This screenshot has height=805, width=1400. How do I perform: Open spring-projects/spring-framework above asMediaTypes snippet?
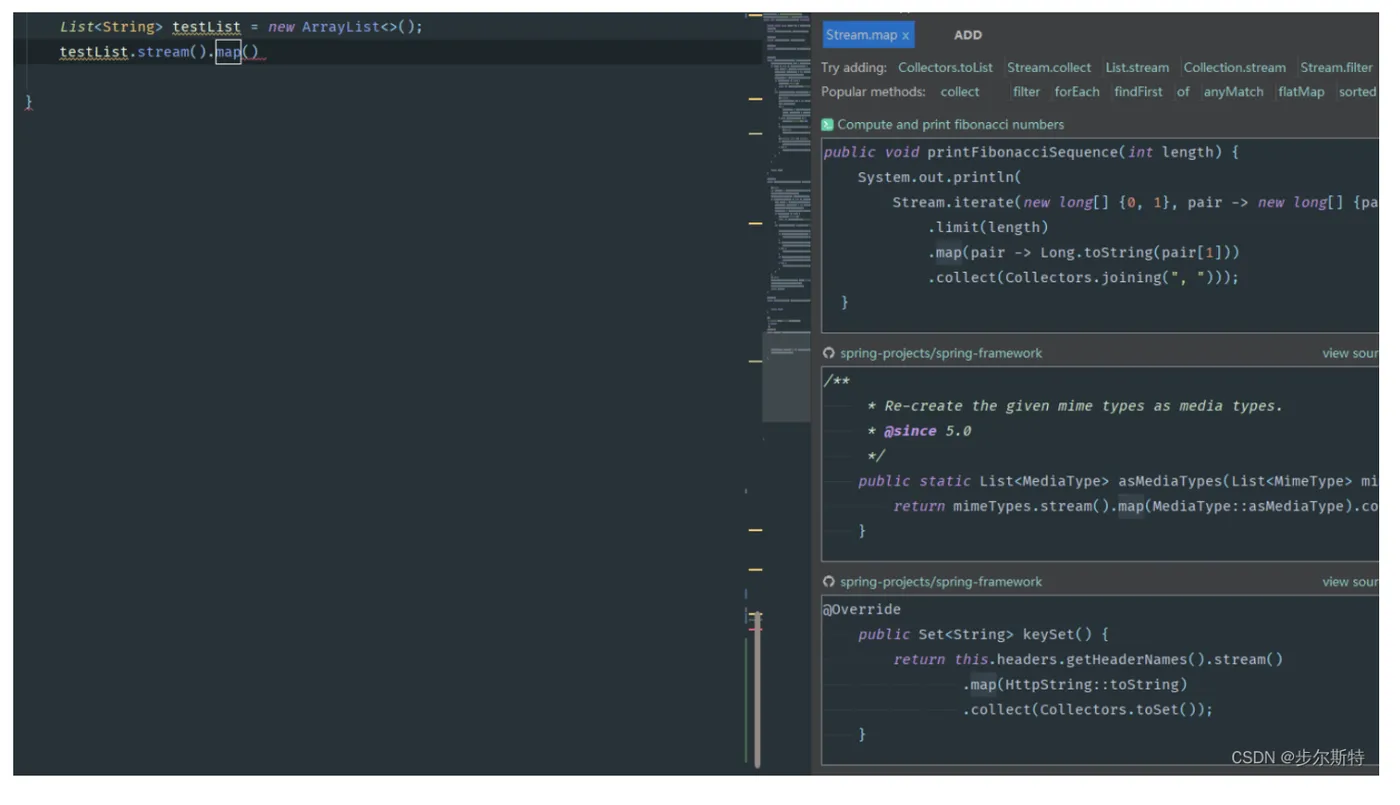tap(940, 353)
